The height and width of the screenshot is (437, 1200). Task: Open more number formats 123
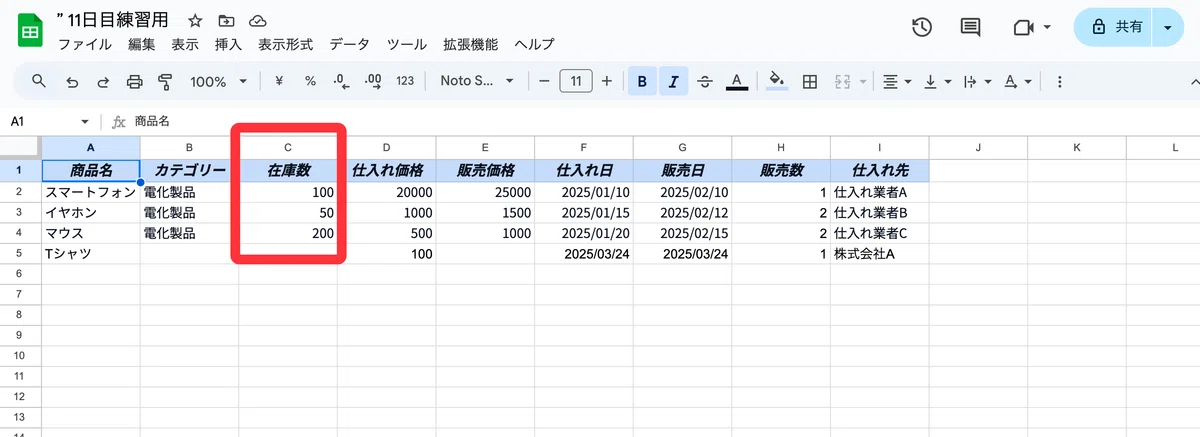[405, 81]
